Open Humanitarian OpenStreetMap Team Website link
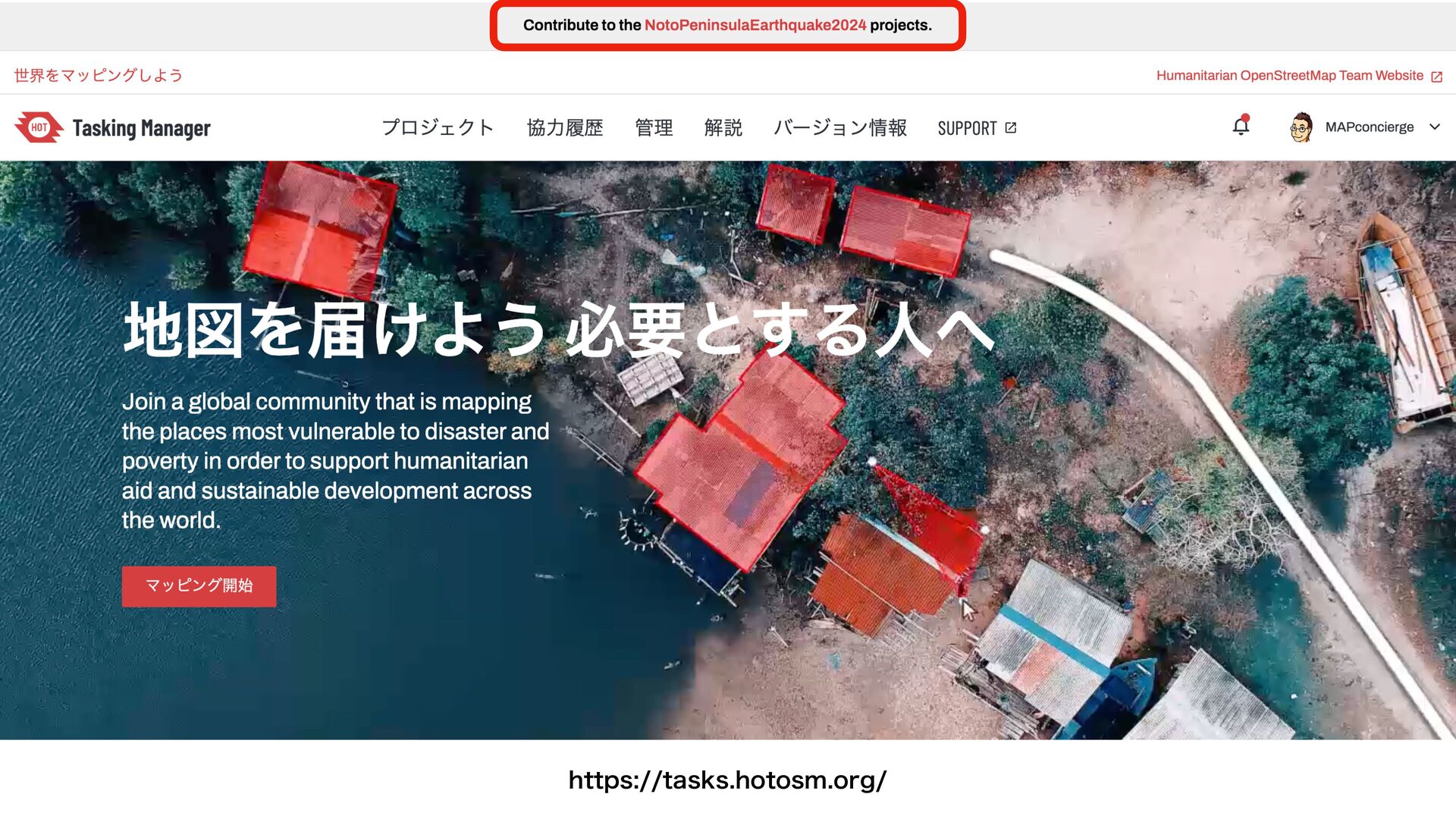This screenshot has width=1456, height=819. [x=1289, y=76]
